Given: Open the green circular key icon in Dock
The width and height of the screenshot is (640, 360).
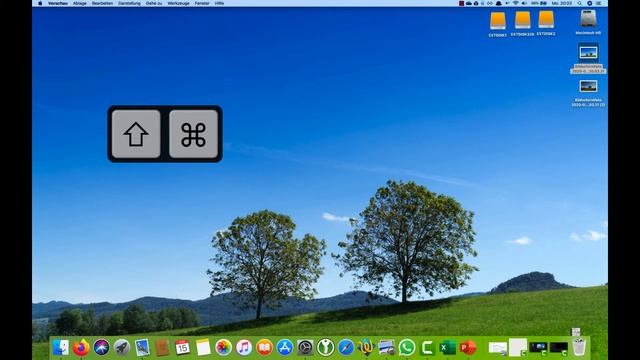Looking at the screenshot, I should click(x=325, y=347).
